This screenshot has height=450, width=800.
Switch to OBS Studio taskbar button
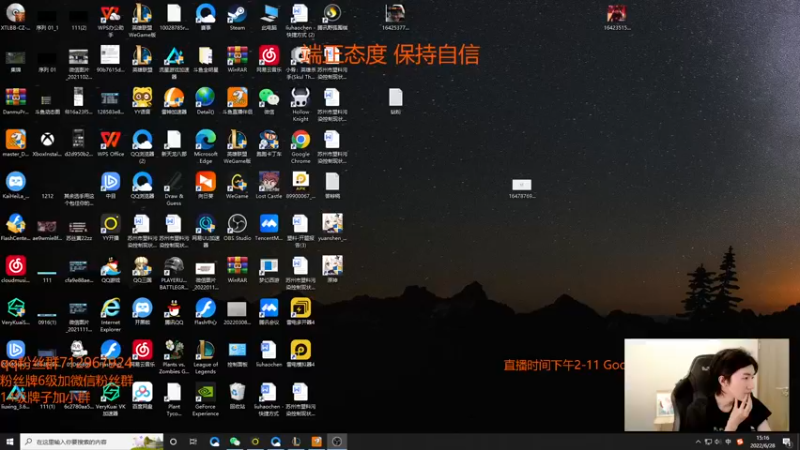pos(337,441)
